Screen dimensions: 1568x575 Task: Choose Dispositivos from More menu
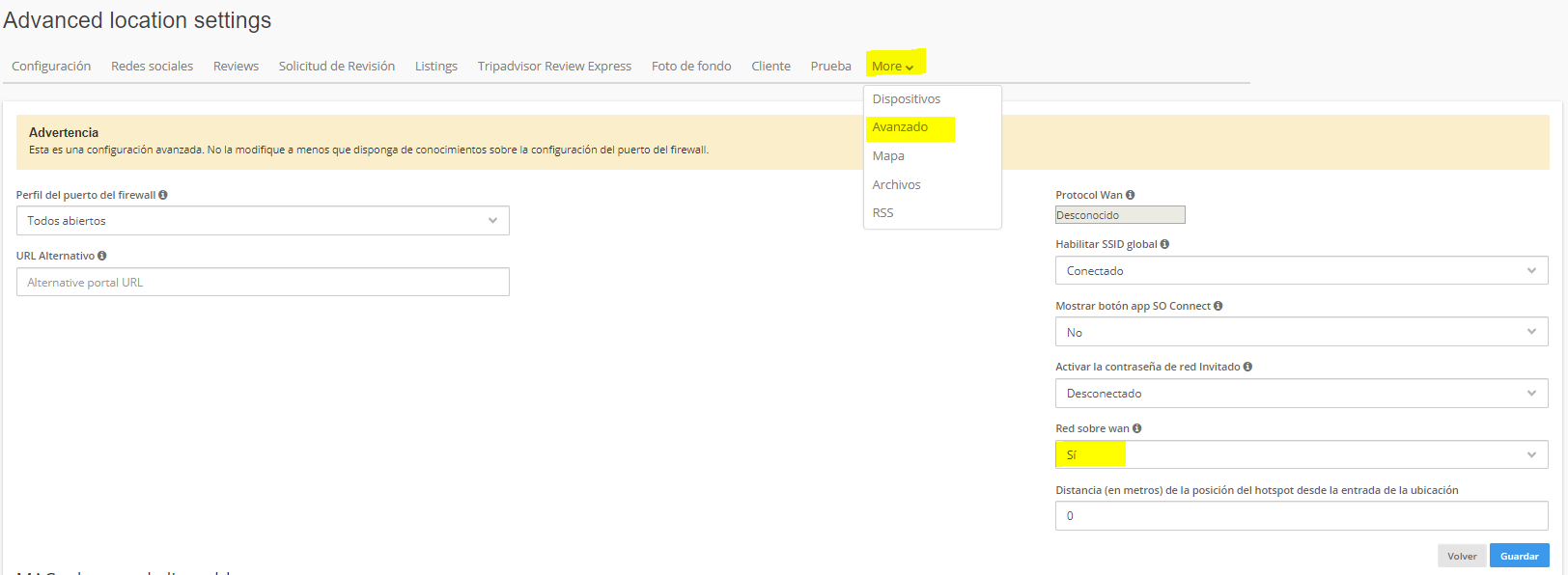click(x=907, y=99)
